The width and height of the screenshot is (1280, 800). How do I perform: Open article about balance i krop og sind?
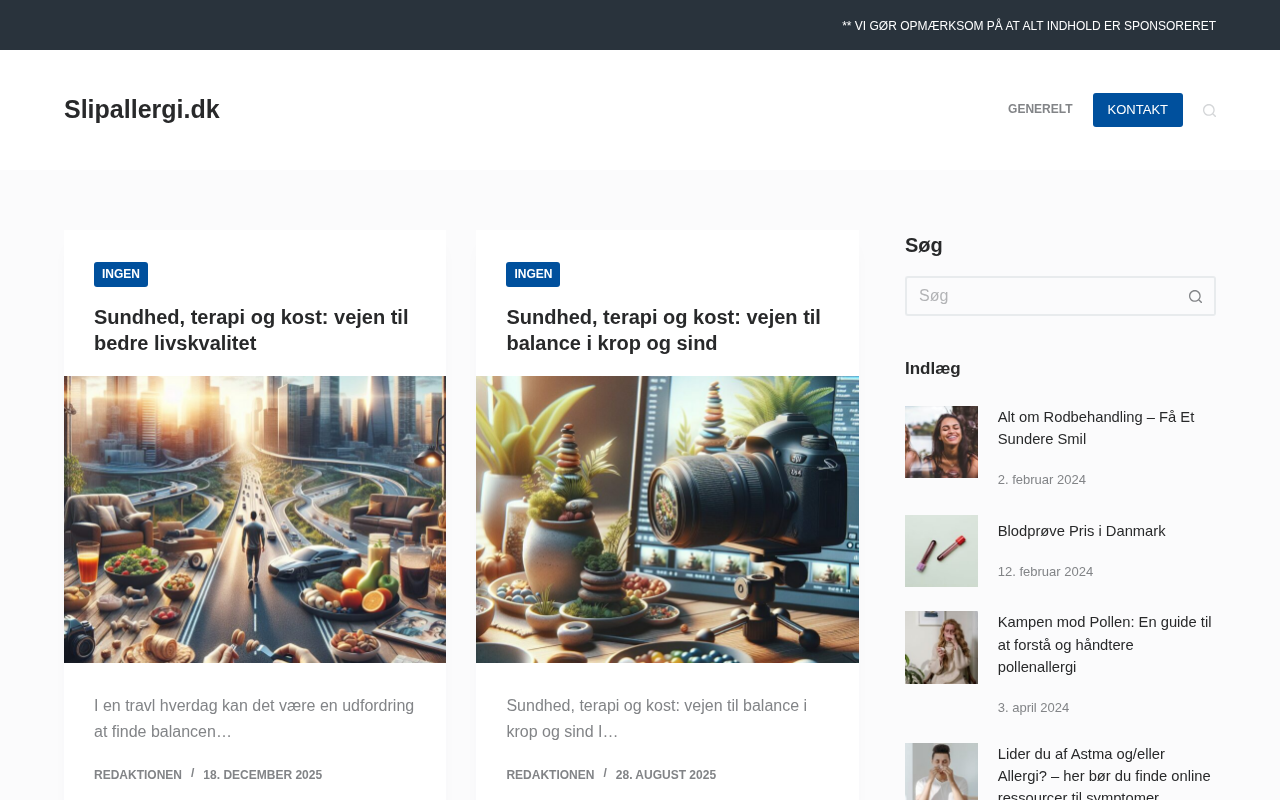pos(663,330)
